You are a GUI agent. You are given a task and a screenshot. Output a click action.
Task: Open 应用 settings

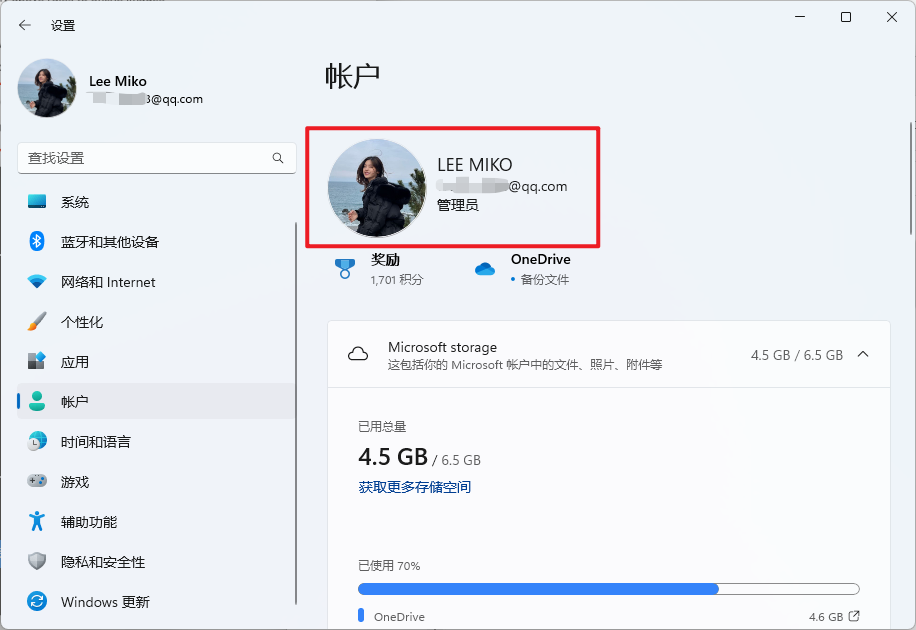[156, 361]
